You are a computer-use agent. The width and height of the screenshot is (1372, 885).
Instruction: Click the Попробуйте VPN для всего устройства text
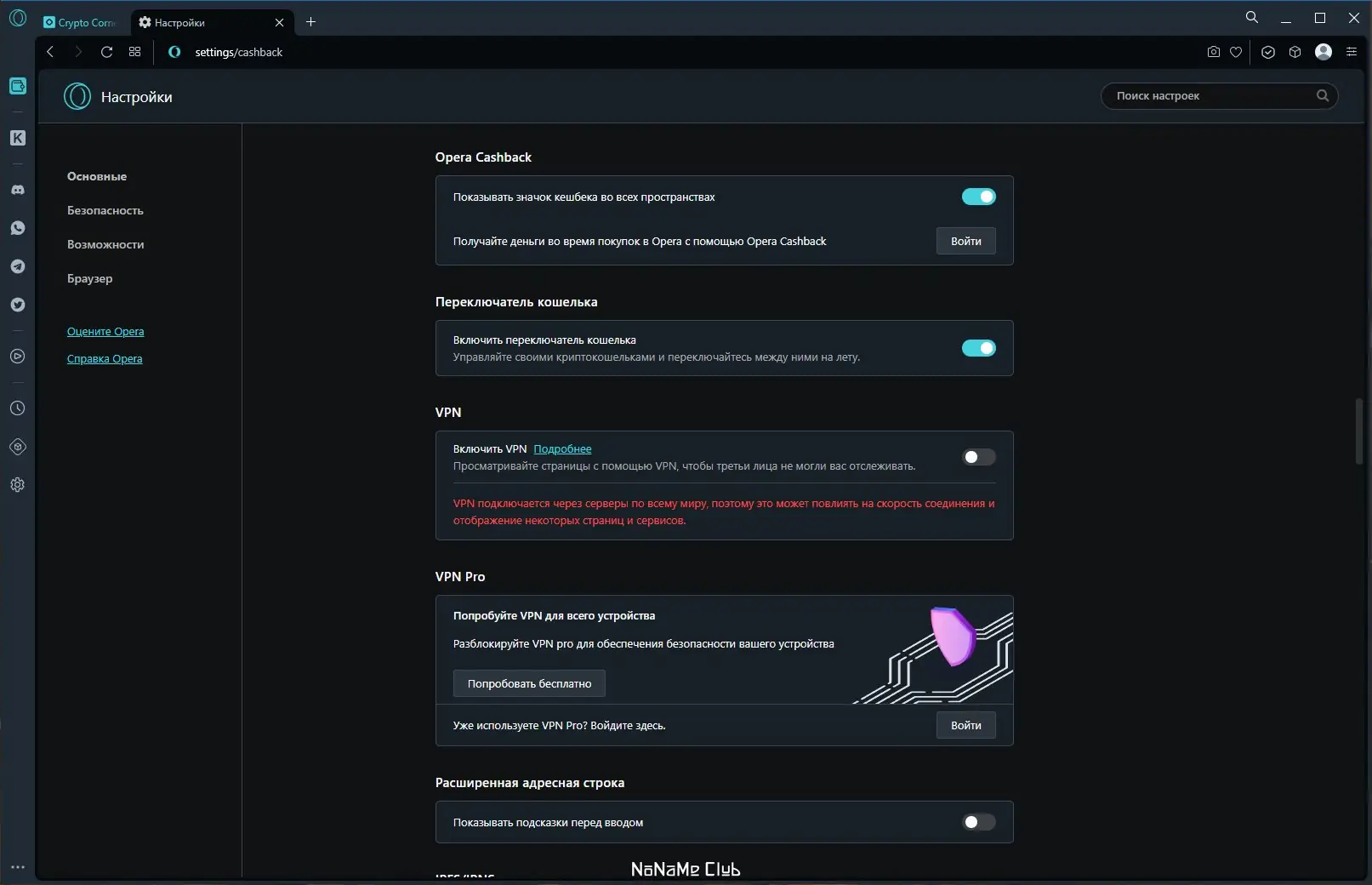coord(554,615)
